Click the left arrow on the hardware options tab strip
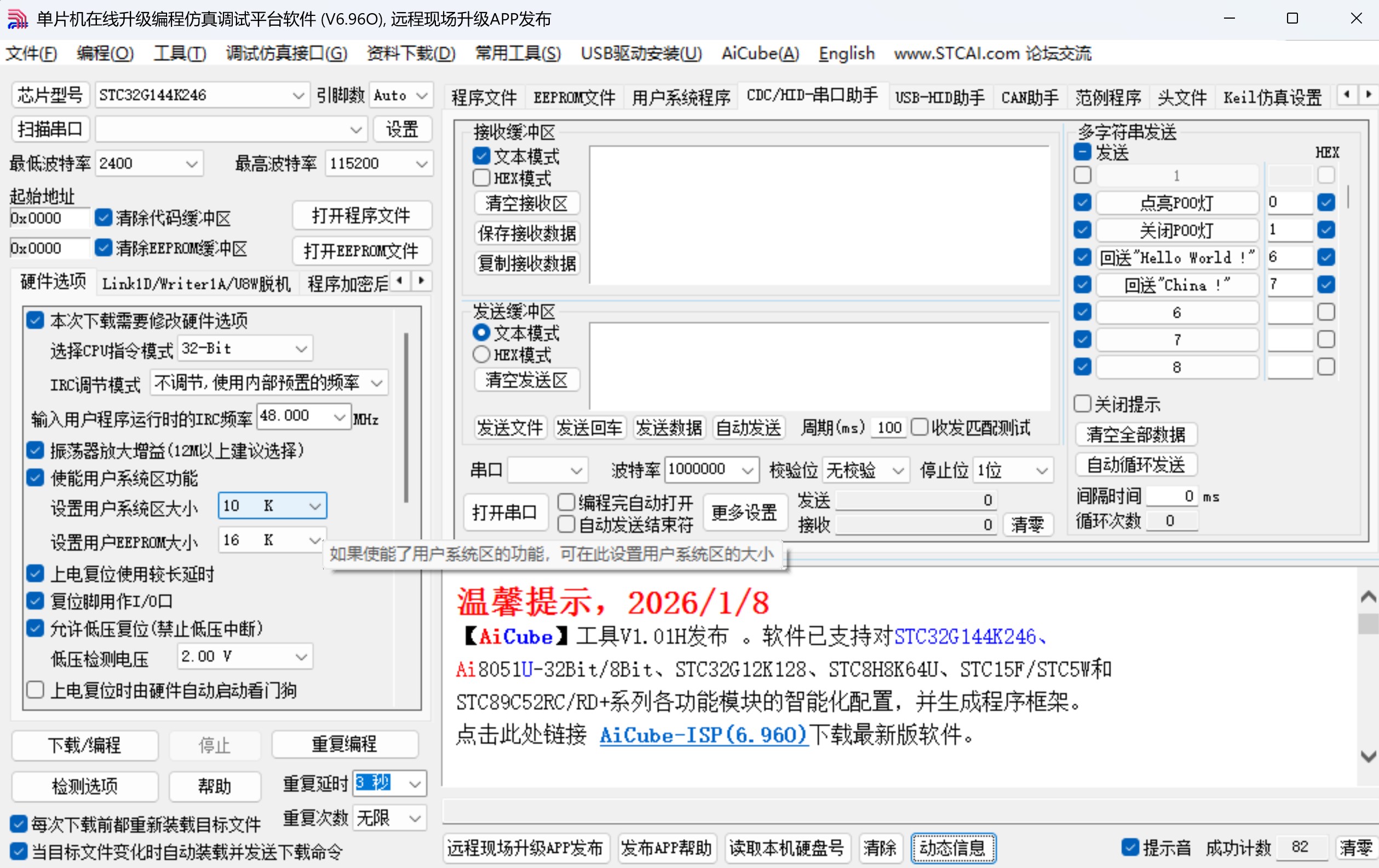The width and height of the screenshot is (1379, 868). click(x=400, y=281)
